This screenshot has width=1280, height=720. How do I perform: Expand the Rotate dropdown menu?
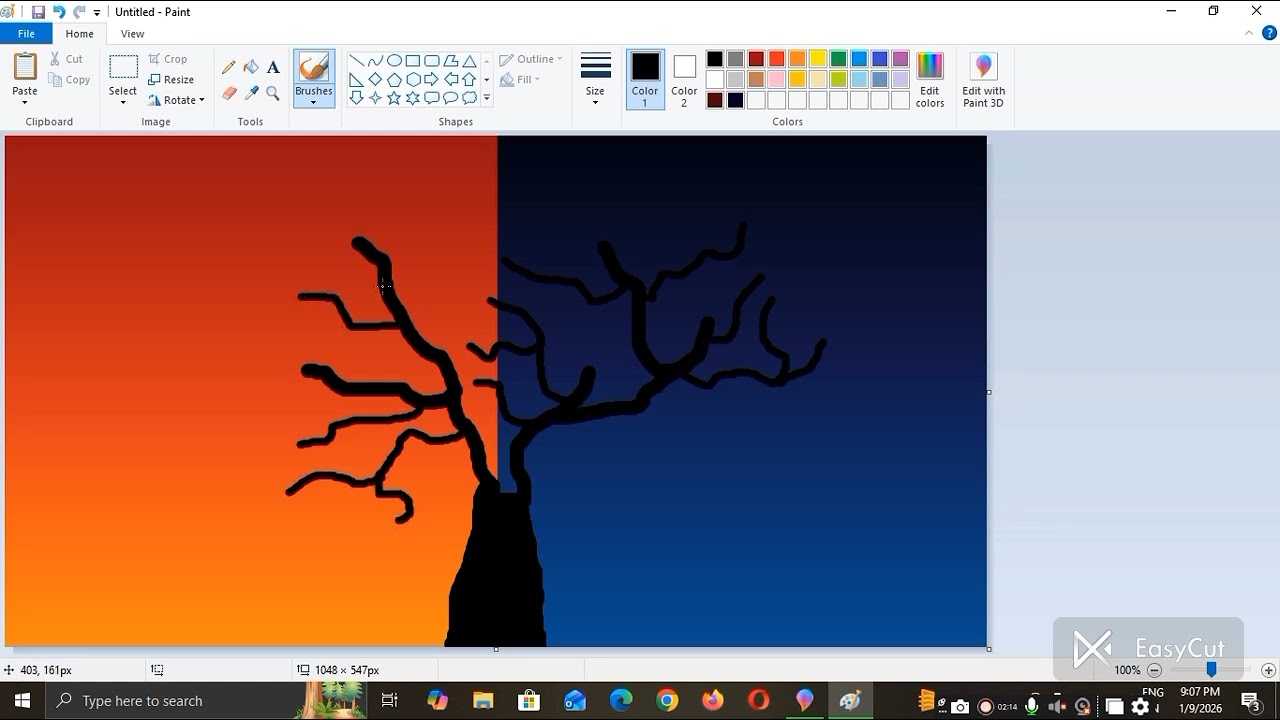coord(201,100)
